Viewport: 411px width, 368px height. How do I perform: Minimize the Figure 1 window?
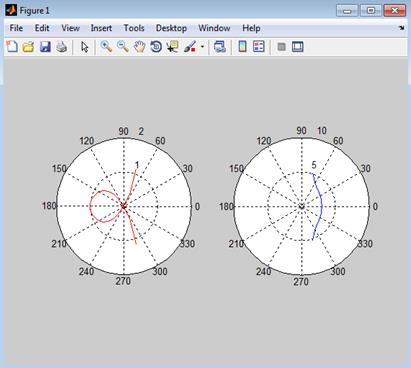tap(347, 11)
